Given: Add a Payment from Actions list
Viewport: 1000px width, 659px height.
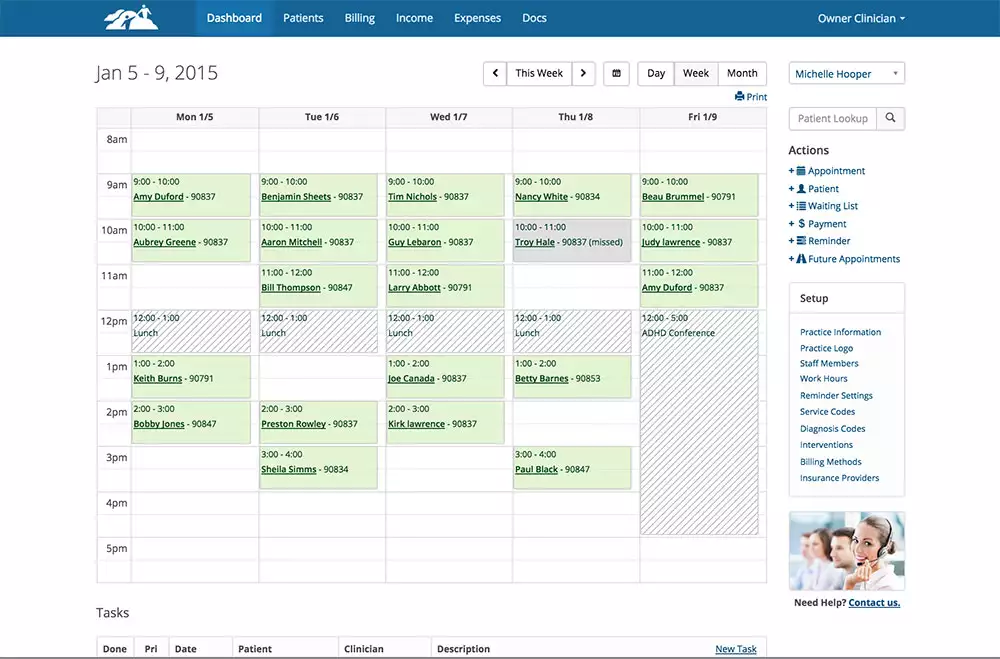Looking at the screenshot, I should coord(826,224).
